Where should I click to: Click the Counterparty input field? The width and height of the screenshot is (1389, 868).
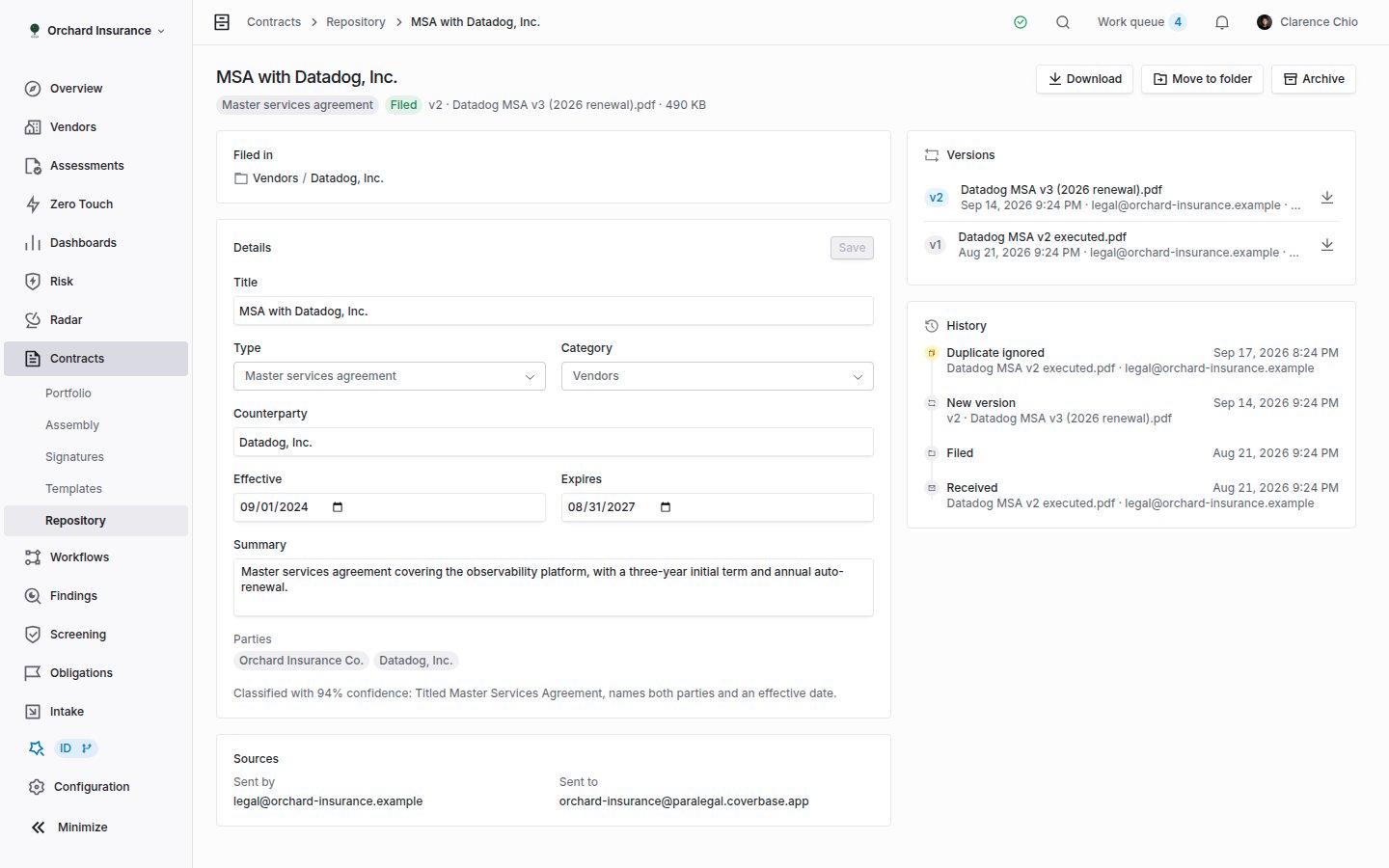point(554,443)
